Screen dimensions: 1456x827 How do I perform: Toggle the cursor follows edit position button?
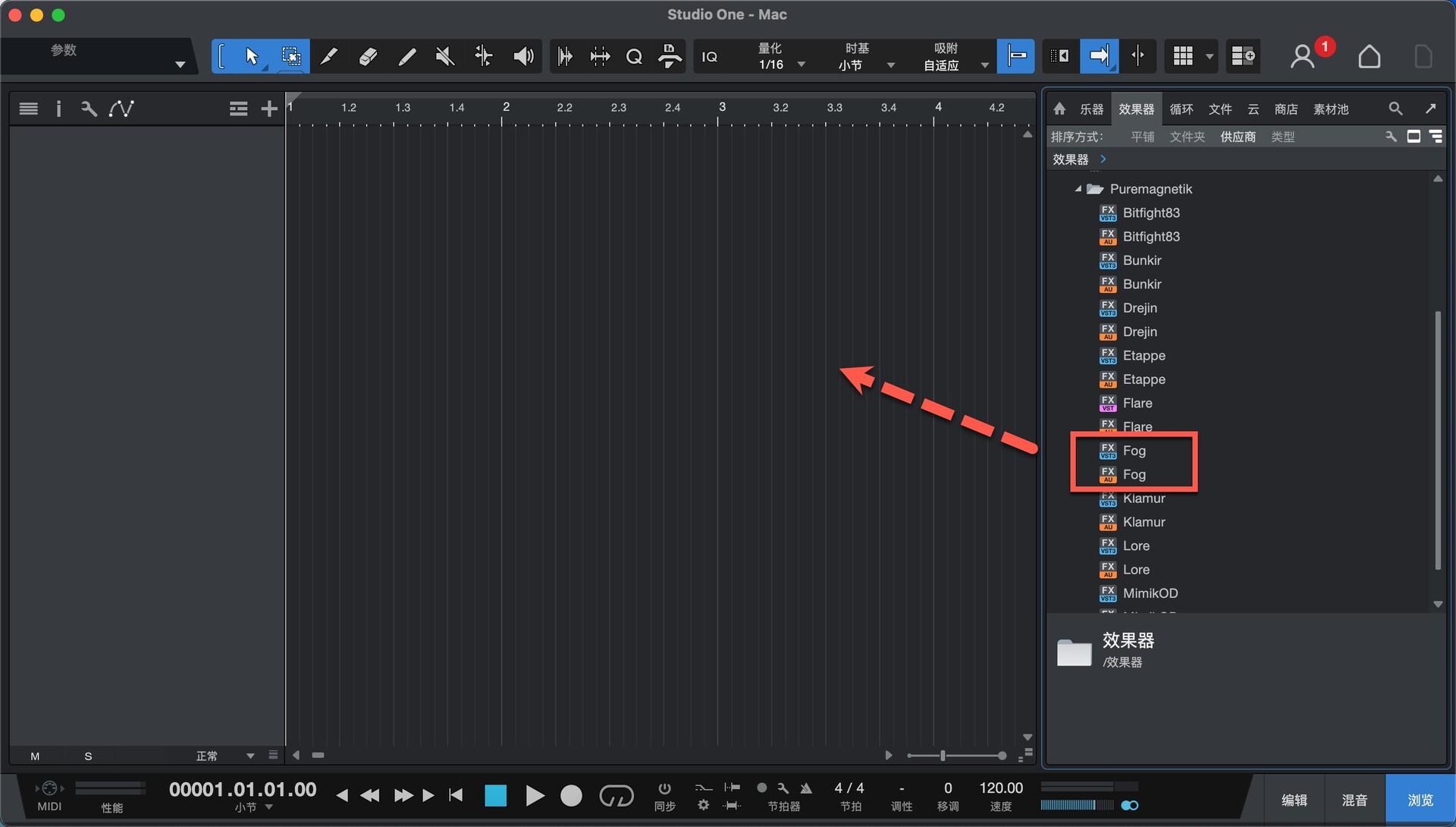(x=1137, y=55)
